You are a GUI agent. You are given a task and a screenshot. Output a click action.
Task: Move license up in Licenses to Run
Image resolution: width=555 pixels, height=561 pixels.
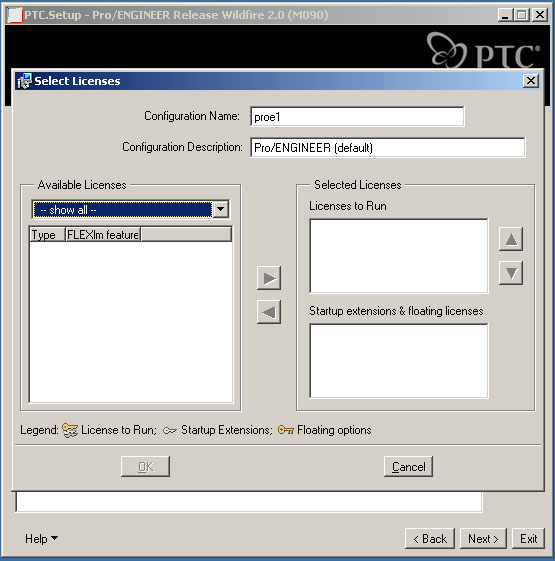[511, 239]
